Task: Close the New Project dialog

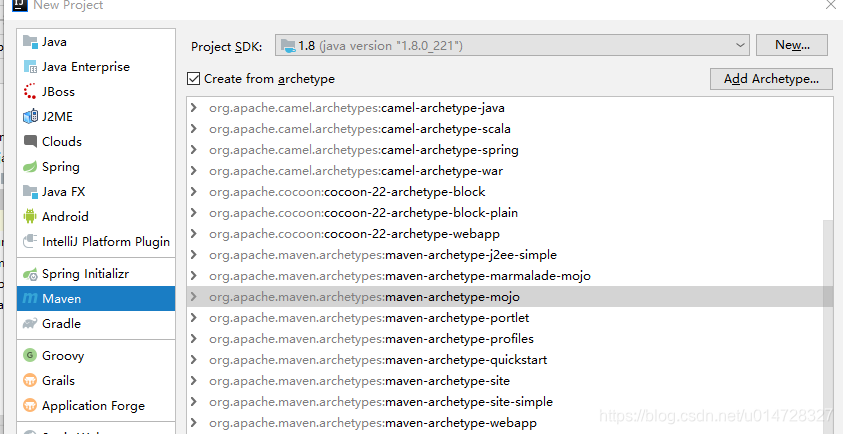Action: [x=831, y=4]
